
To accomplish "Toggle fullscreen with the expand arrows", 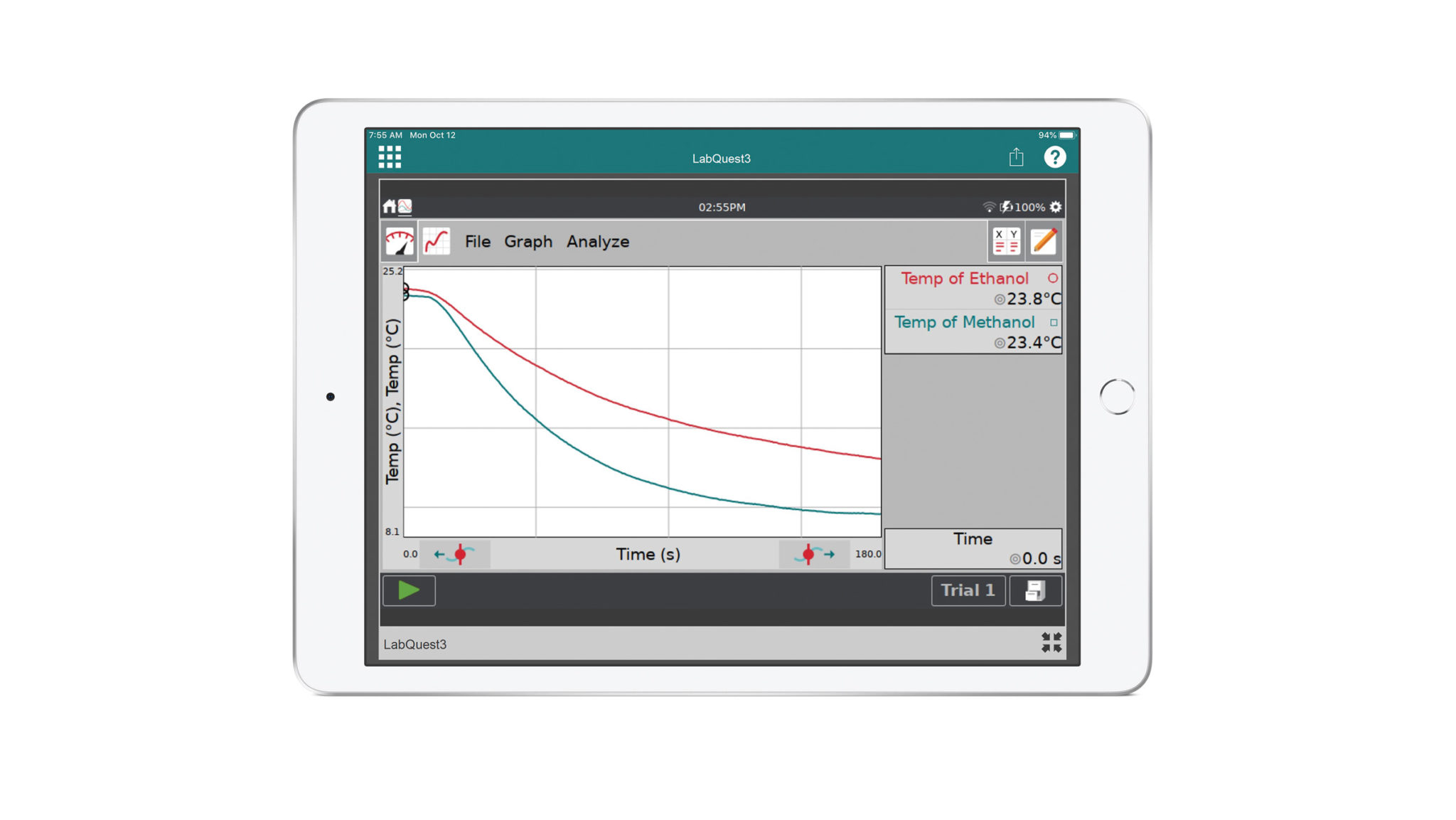I will pyautogui.click(x=1051, y=642).
